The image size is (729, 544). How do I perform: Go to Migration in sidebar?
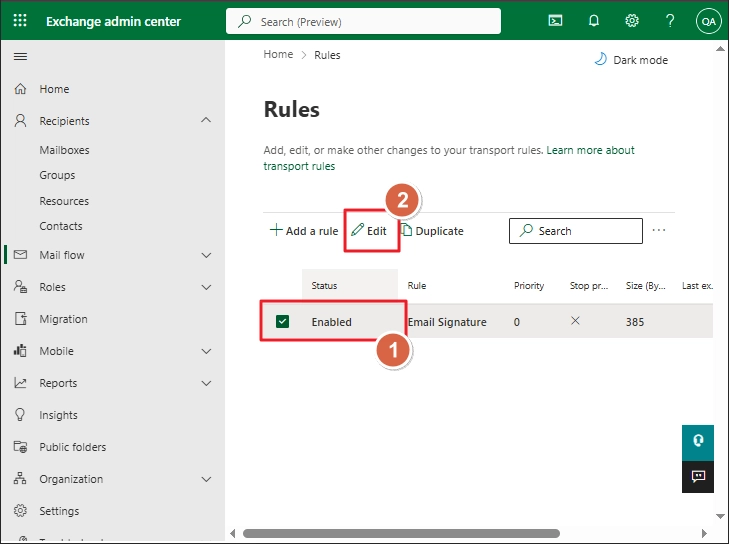point(63,319)
